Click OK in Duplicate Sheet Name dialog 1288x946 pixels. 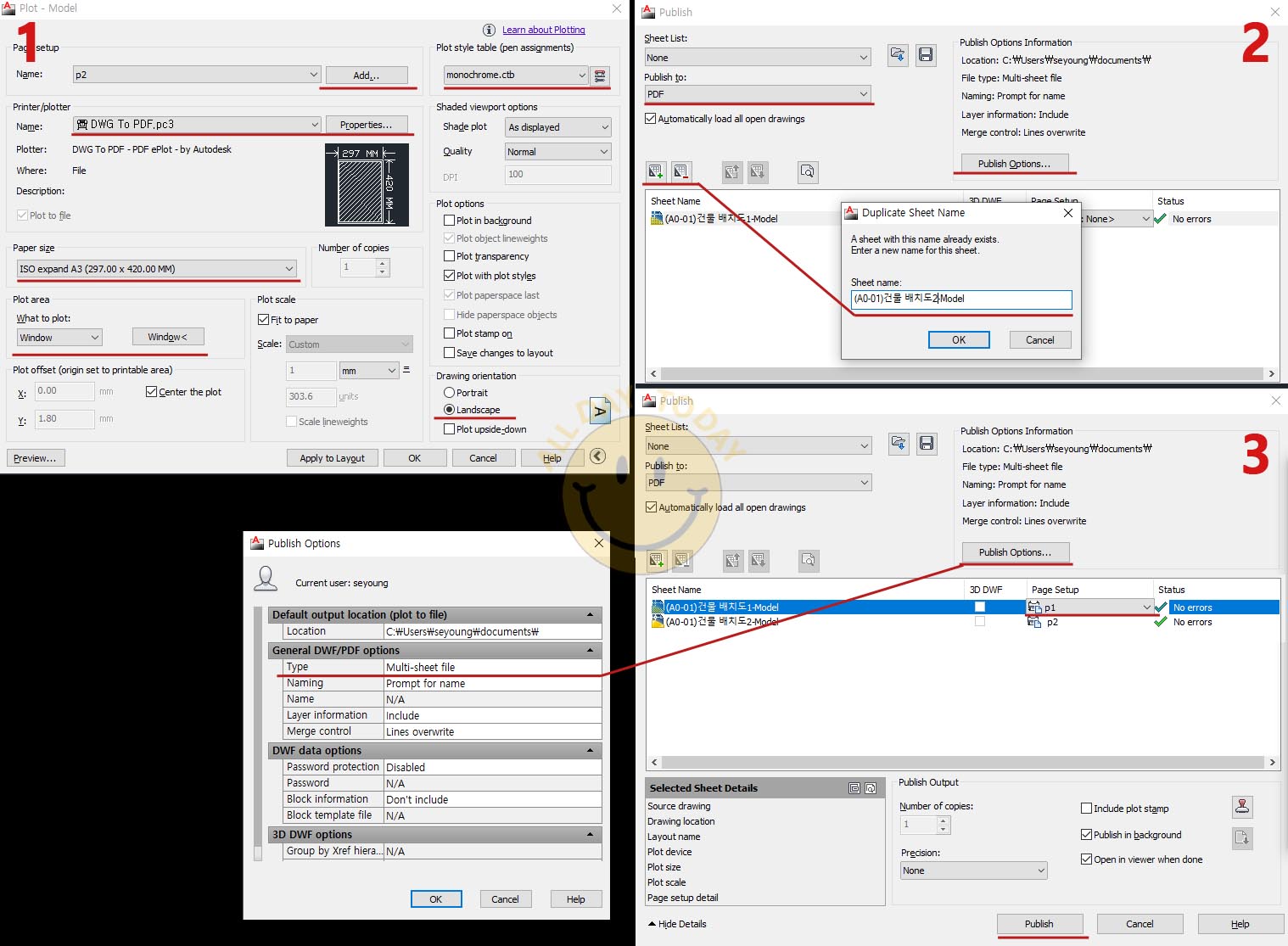pyautogui.click(x=959, y=339)
